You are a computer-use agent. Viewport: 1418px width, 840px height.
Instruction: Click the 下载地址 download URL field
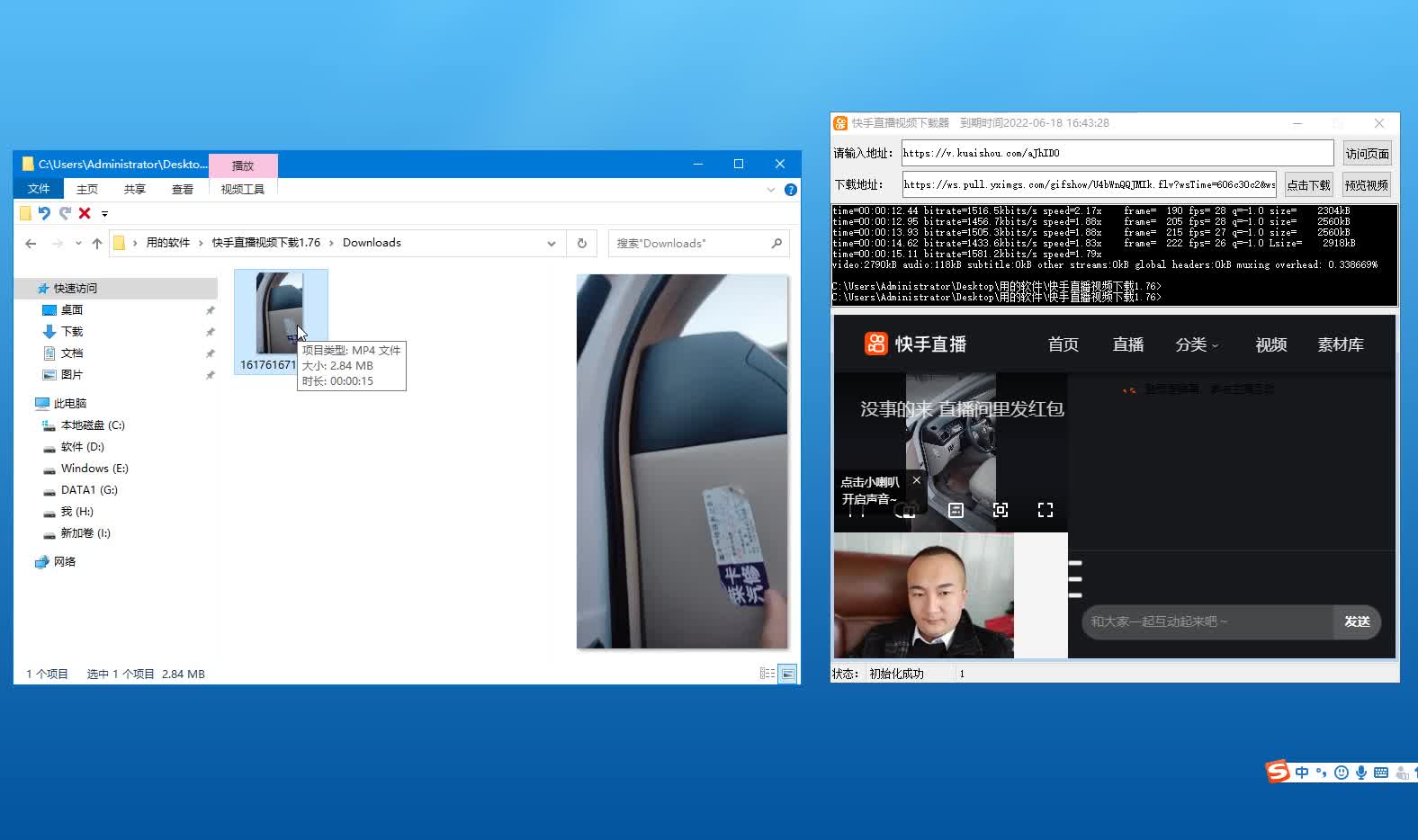click(x=1089, y=184)
